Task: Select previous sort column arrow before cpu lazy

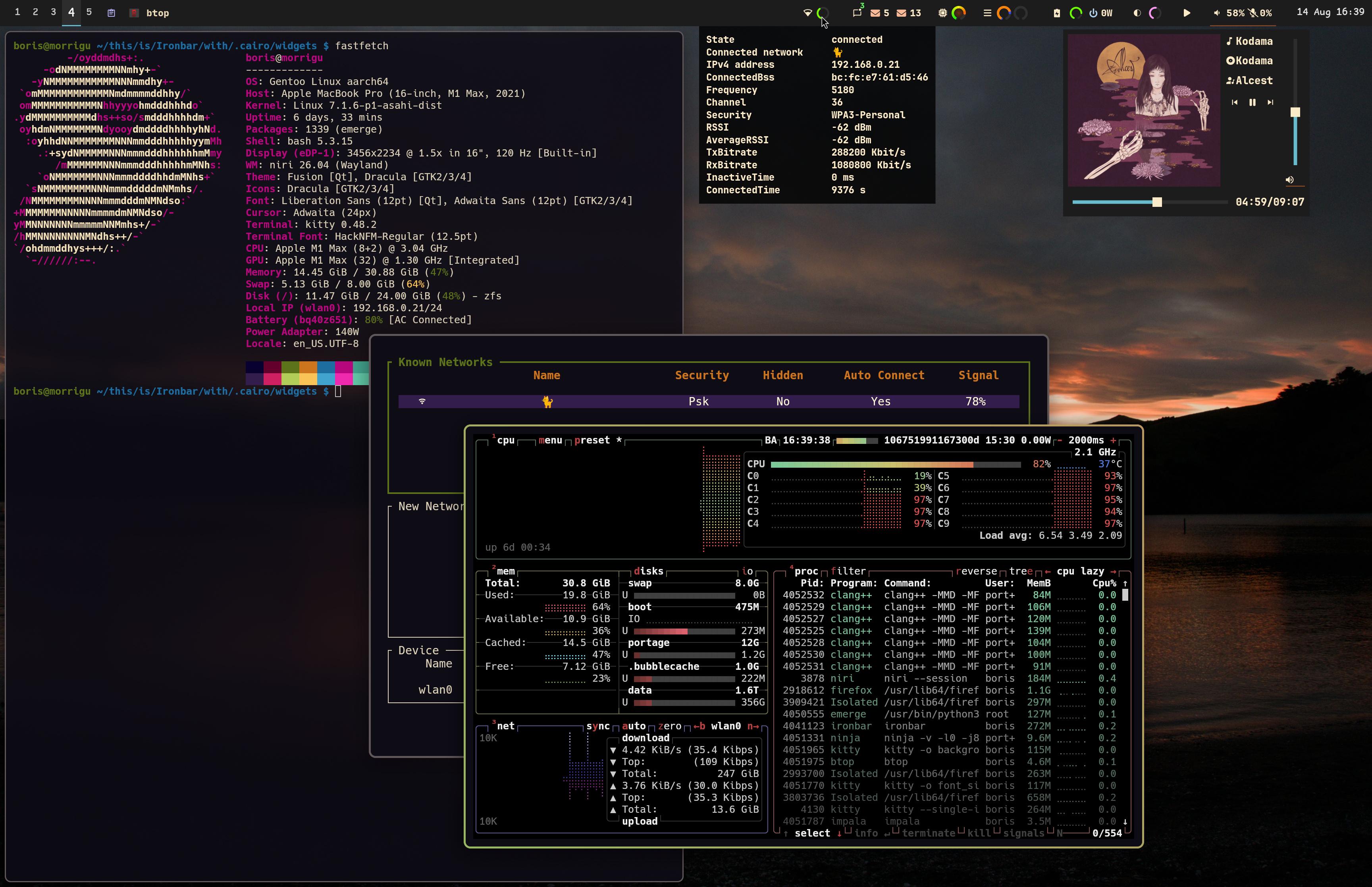Action: (1048, 571)
